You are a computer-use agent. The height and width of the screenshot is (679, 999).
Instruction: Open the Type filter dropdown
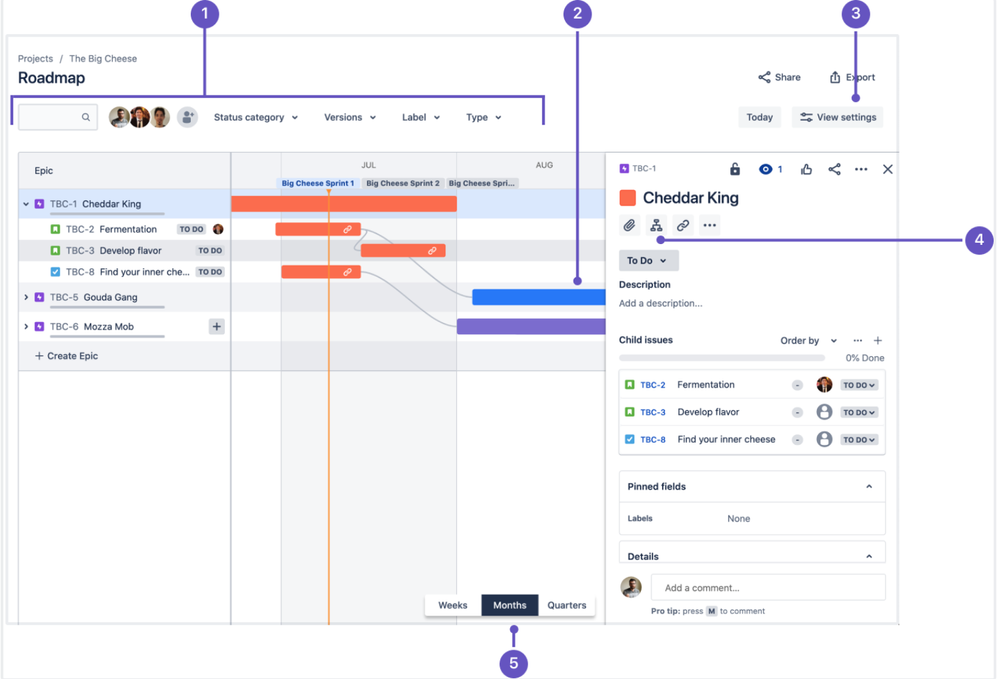point(484,117)
